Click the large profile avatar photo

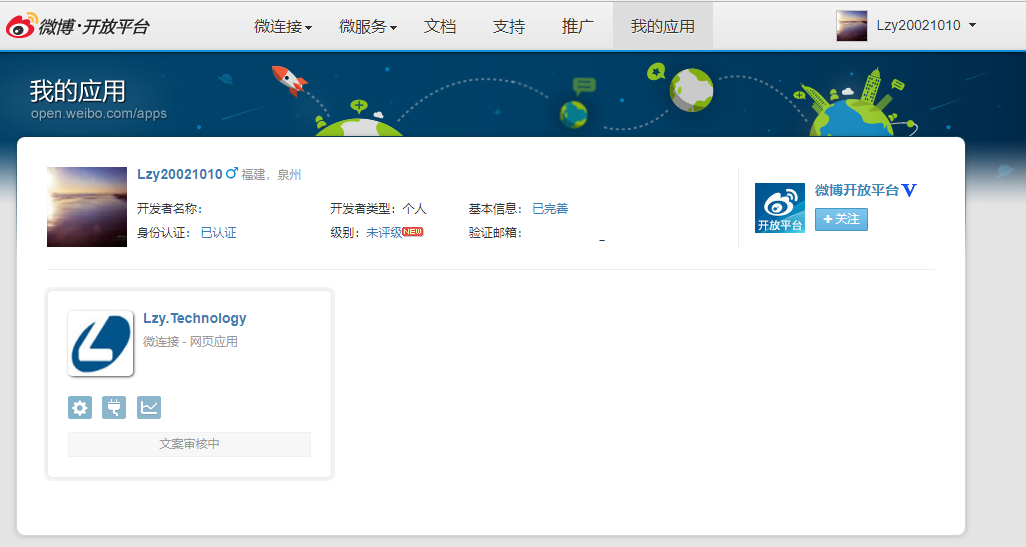point(87,207)
